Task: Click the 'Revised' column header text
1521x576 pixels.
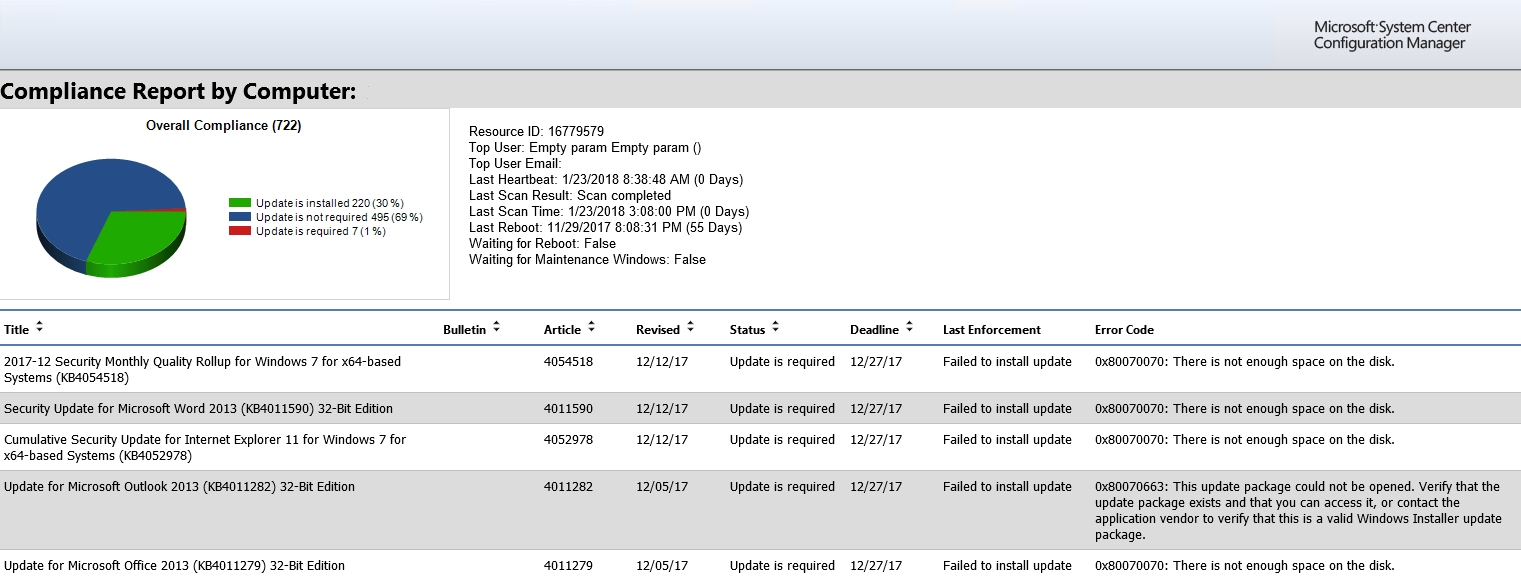Action: pos(658,330)
